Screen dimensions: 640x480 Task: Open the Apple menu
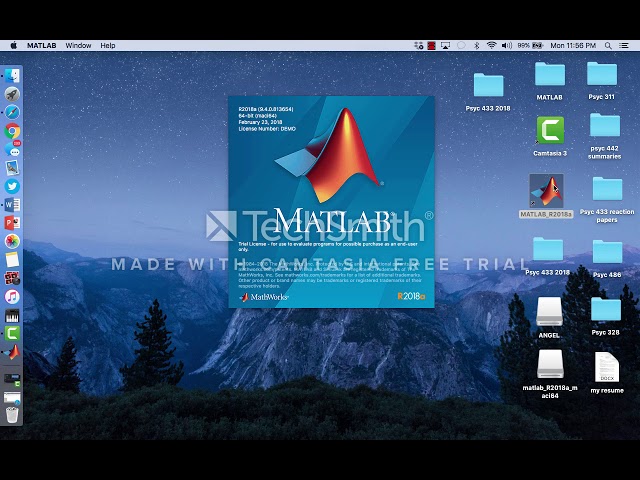13,45
